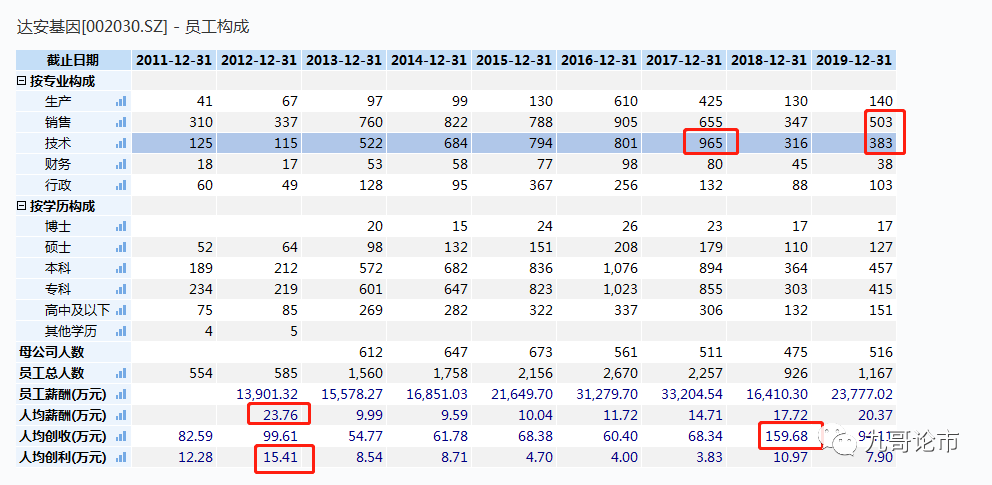Screen dimensions: 992x485
Task: Select 2,670 in 员工总人数 row
Action: coord(621,373)
